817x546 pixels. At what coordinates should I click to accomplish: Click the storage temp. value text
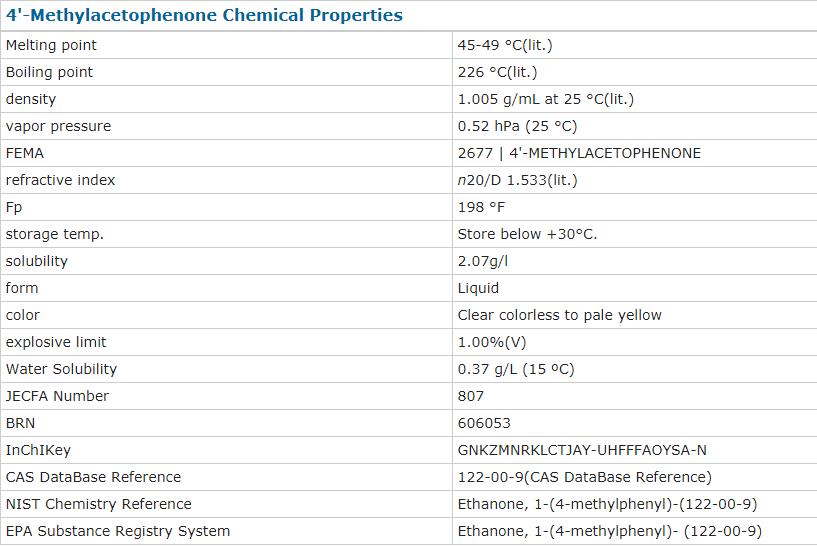(x=527, y=234)
